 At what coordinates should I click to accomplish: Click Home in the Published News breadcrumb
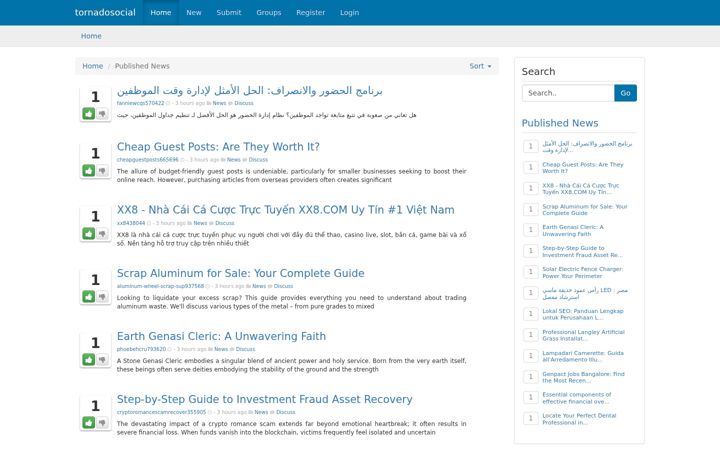click(x=92, y=66)
